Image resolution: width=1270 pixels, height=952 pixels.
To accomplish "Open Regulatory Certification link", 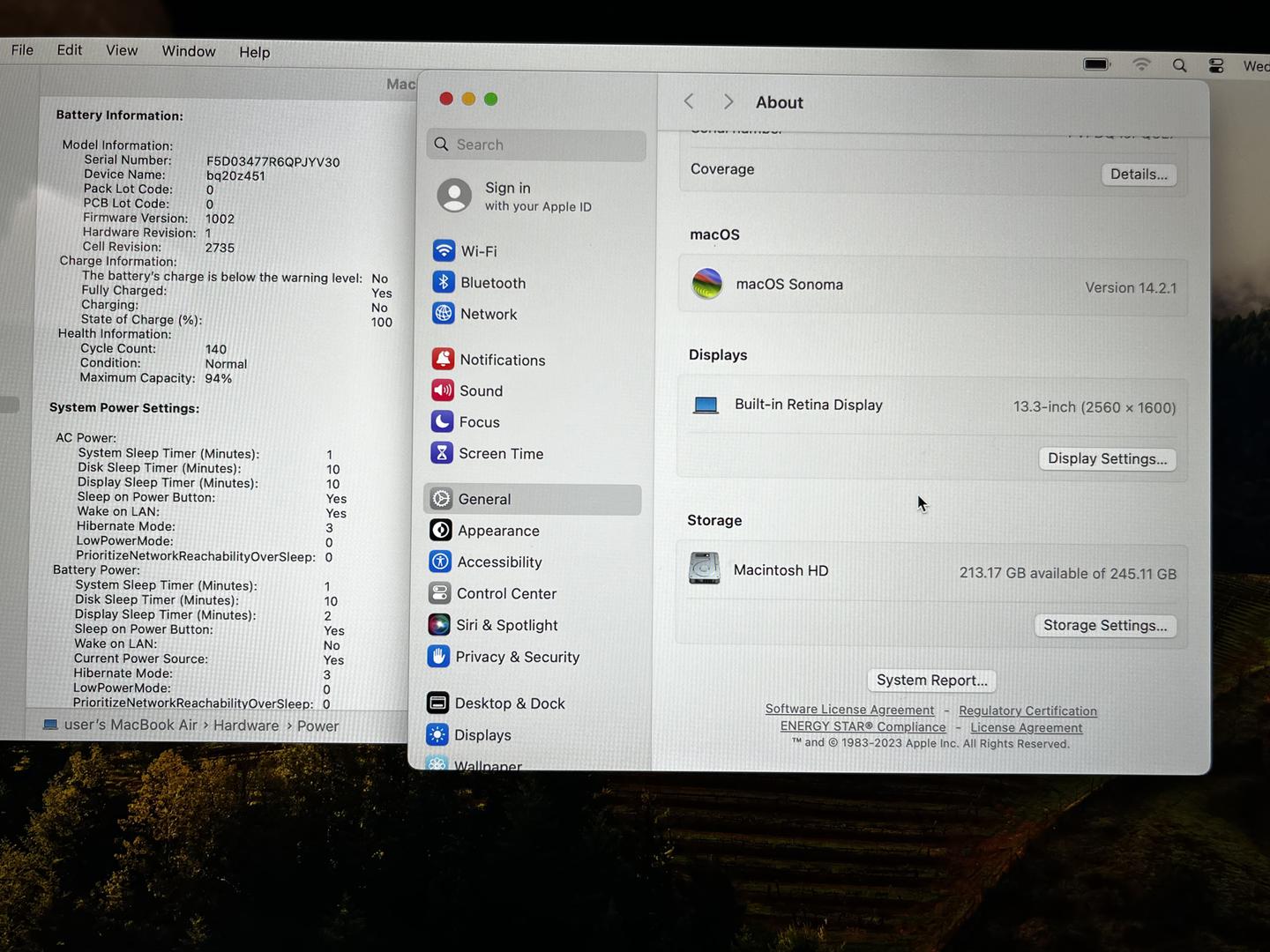I will coord(1027,710).
